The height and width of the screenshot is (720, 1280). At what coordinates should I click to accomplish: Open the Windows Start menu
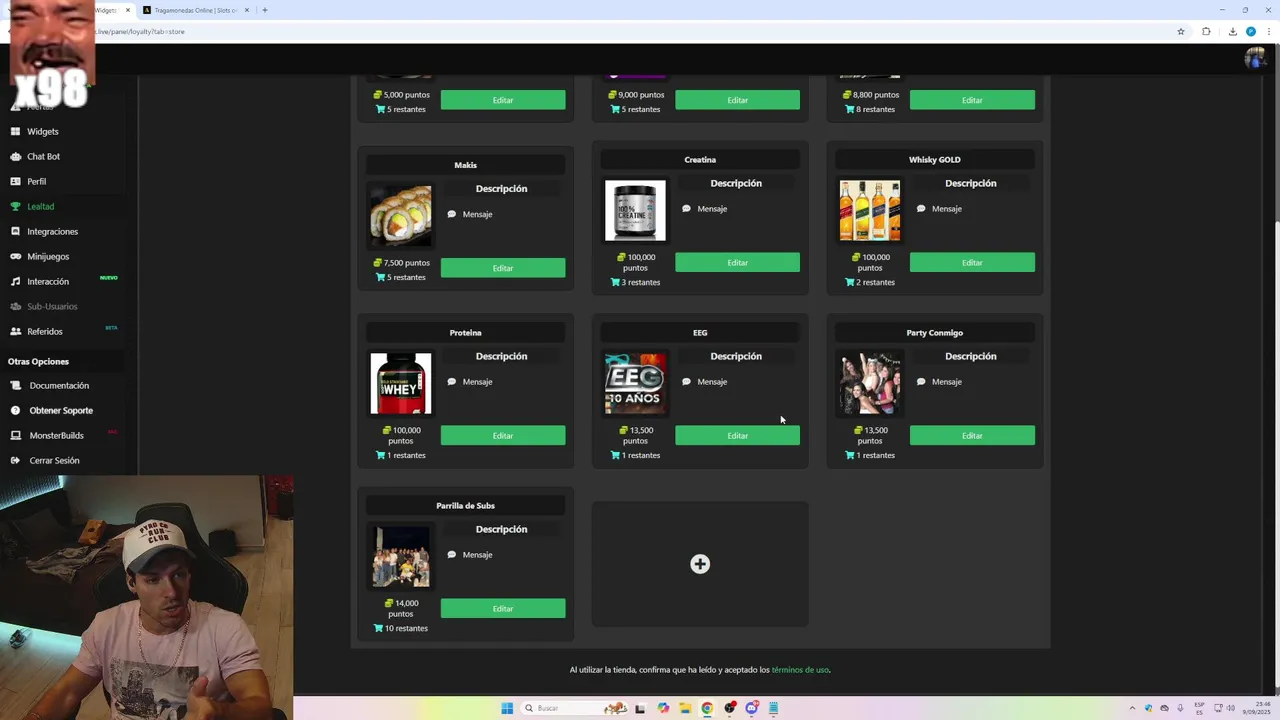pyautogui.click(x=507, y=708)
